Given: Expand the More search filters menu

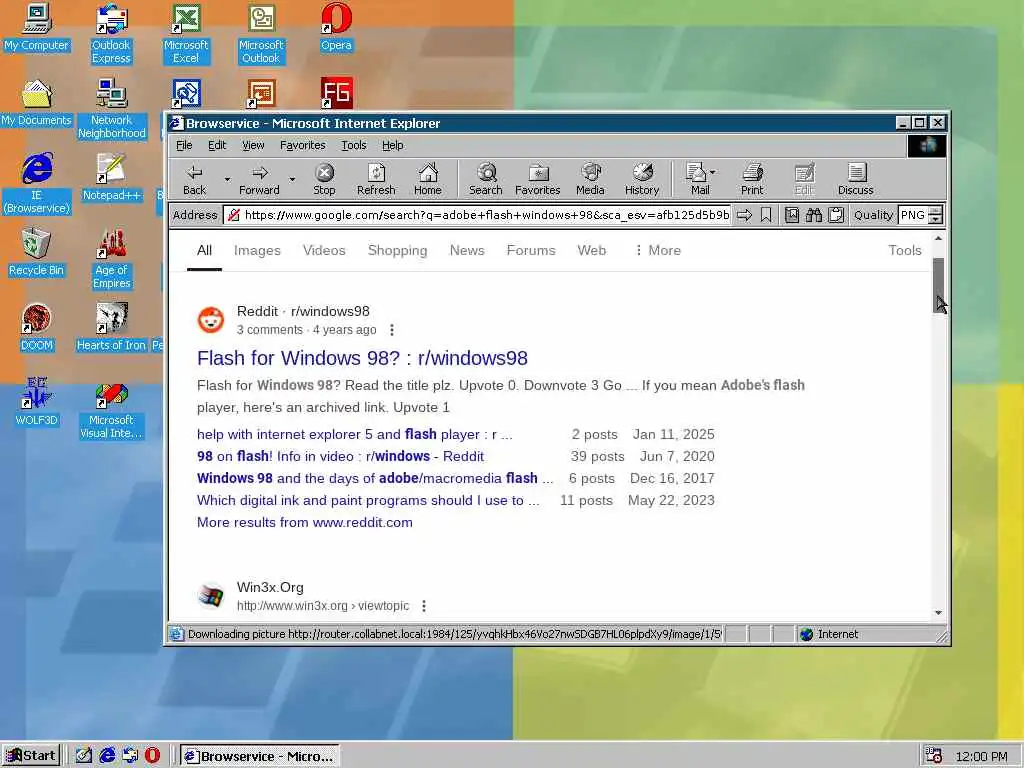Looking at the screenshot, I should [x=658, y=250].
